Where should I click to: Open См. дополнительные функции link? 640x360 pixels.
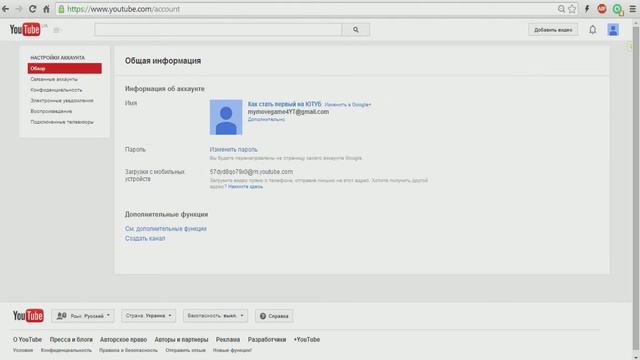coord(166,229)
